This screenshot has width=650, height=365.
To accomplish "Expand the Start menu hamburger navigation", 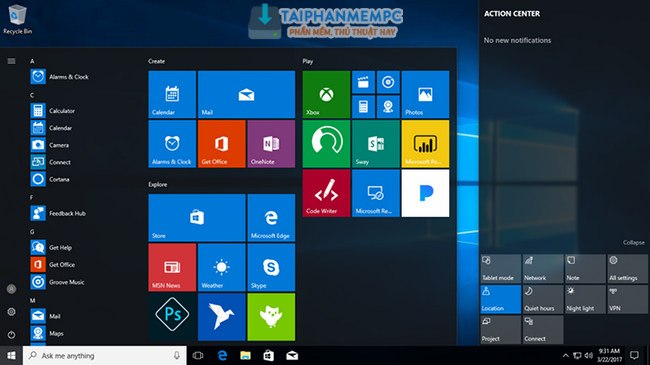I will coord(12,61).
